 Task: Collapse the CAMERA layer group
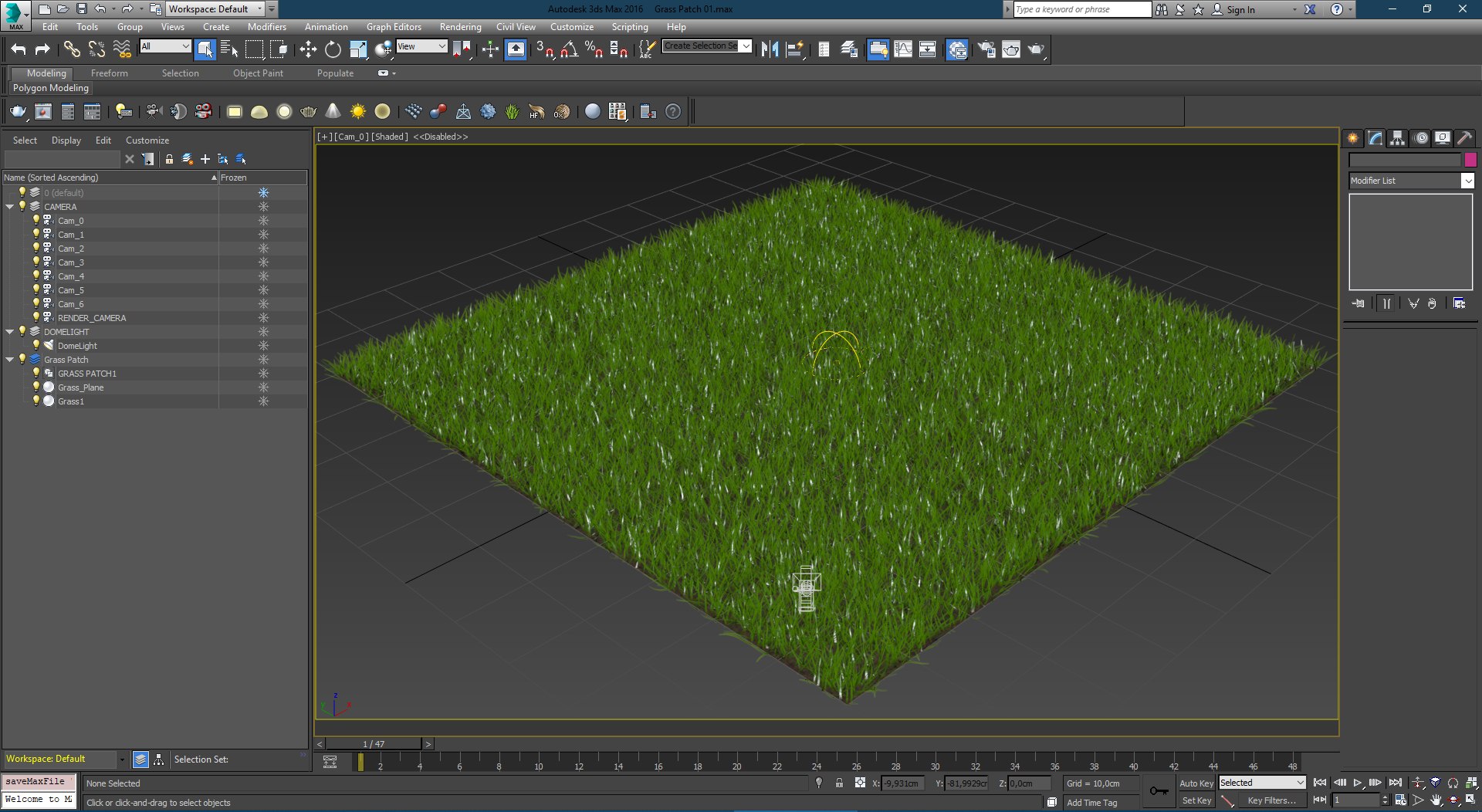[x=10, y=207]
